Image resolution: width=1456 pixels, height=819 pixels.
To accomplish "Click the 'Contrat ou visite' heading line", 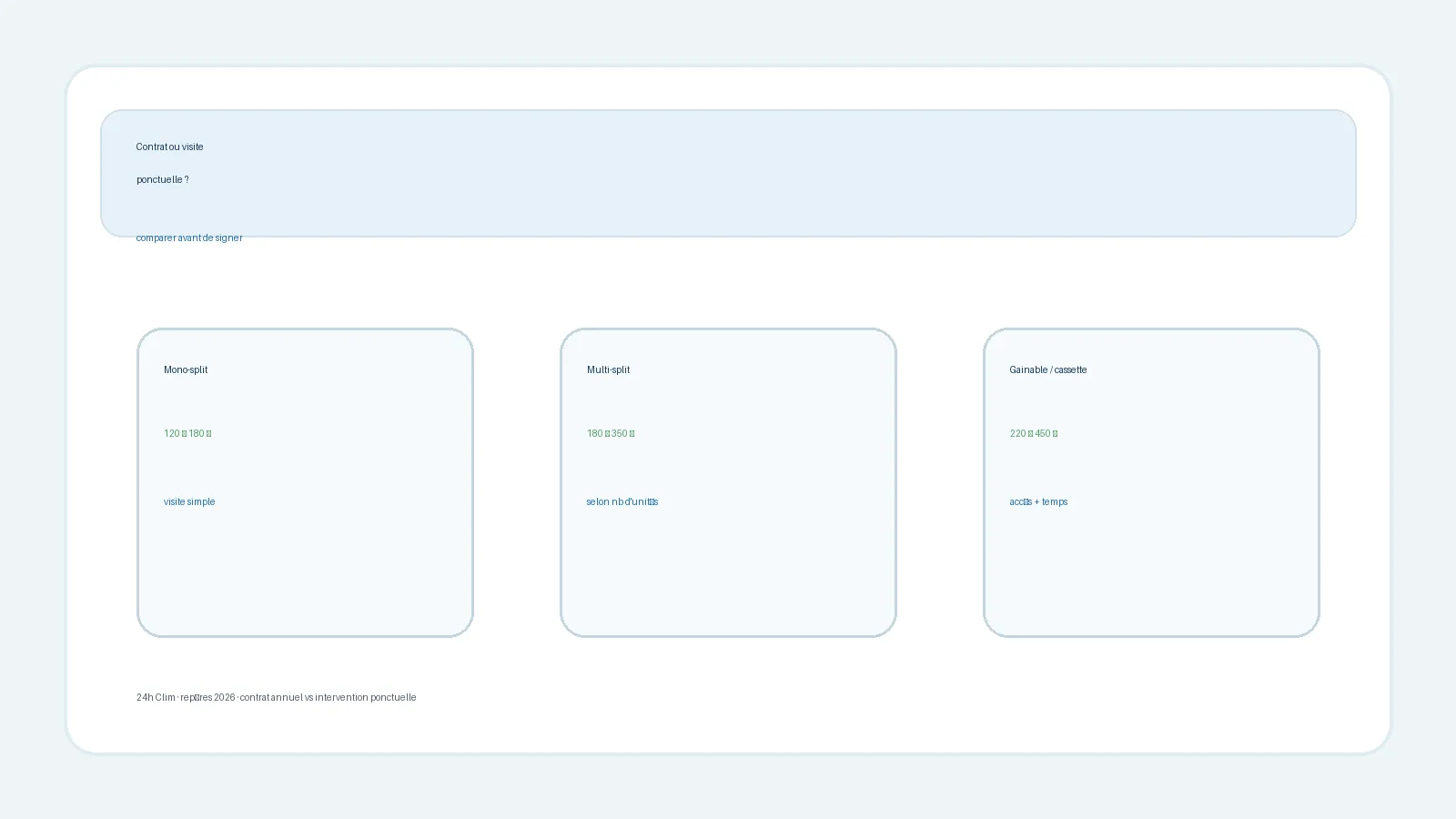I will (x=169, y=147).
